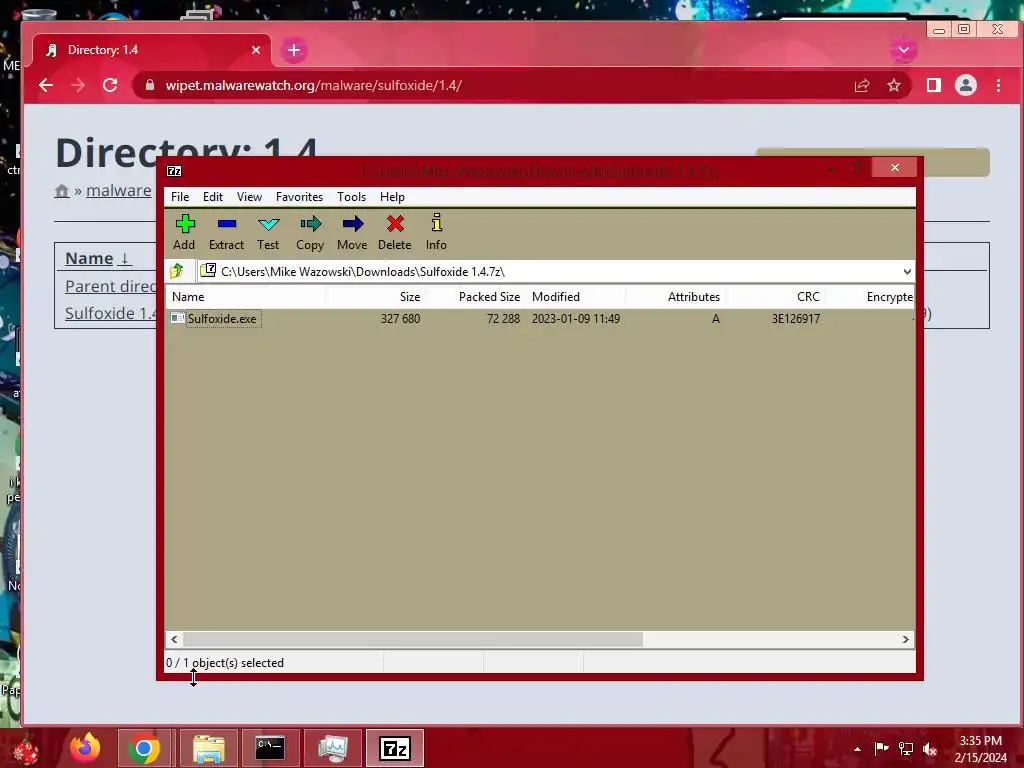Click the red Delete icon

coord(394,232)
